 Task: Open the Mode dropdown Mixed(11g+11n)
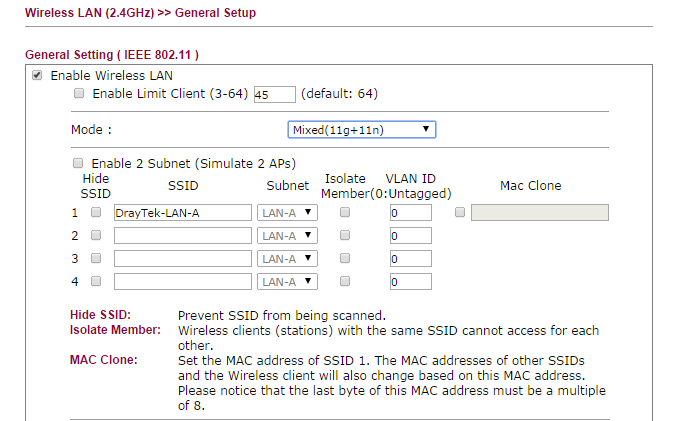tap(361, 130)
